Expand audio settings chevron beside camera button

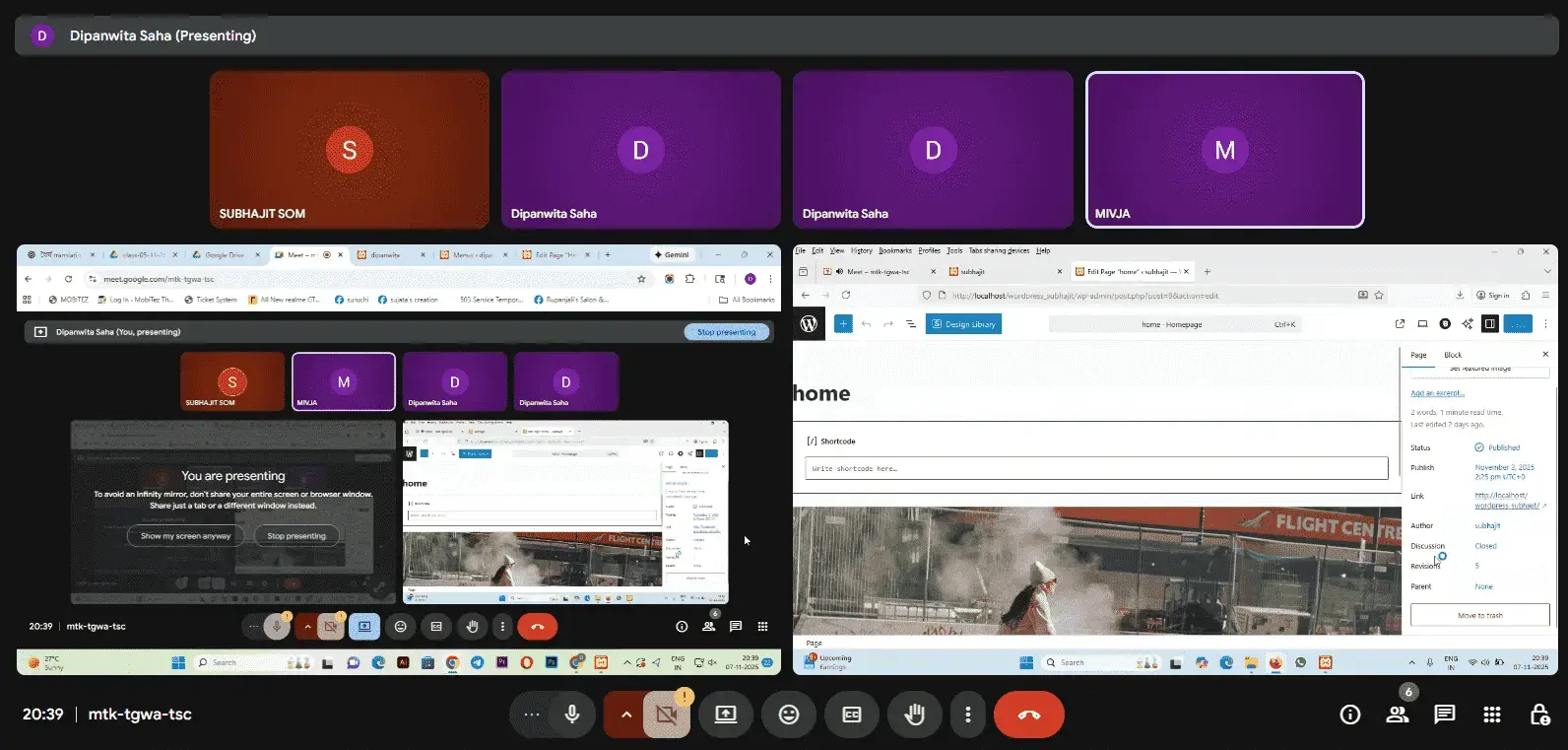(624, 715)
